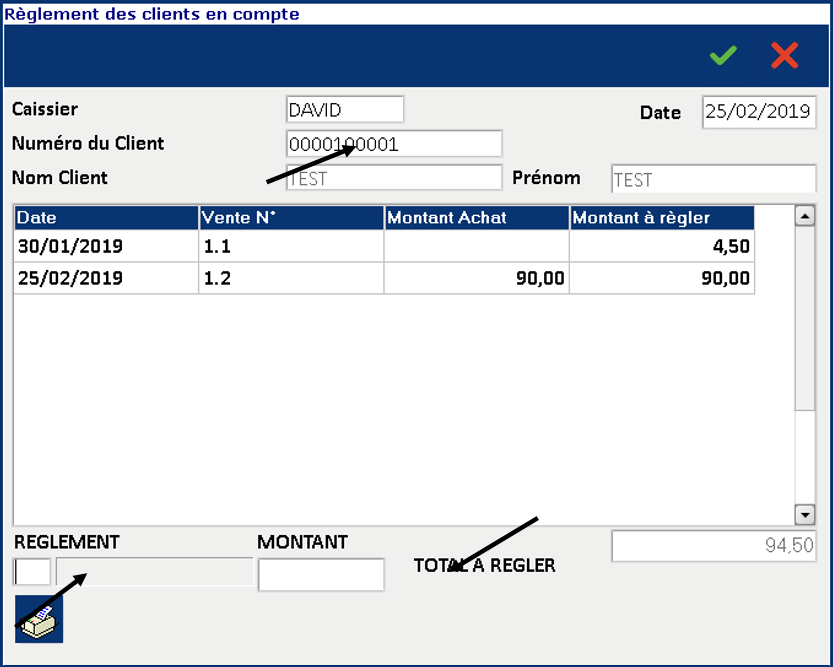Click the Nom Client field
Viewport: 833px width, 667px height.
[x=394, y=179]
